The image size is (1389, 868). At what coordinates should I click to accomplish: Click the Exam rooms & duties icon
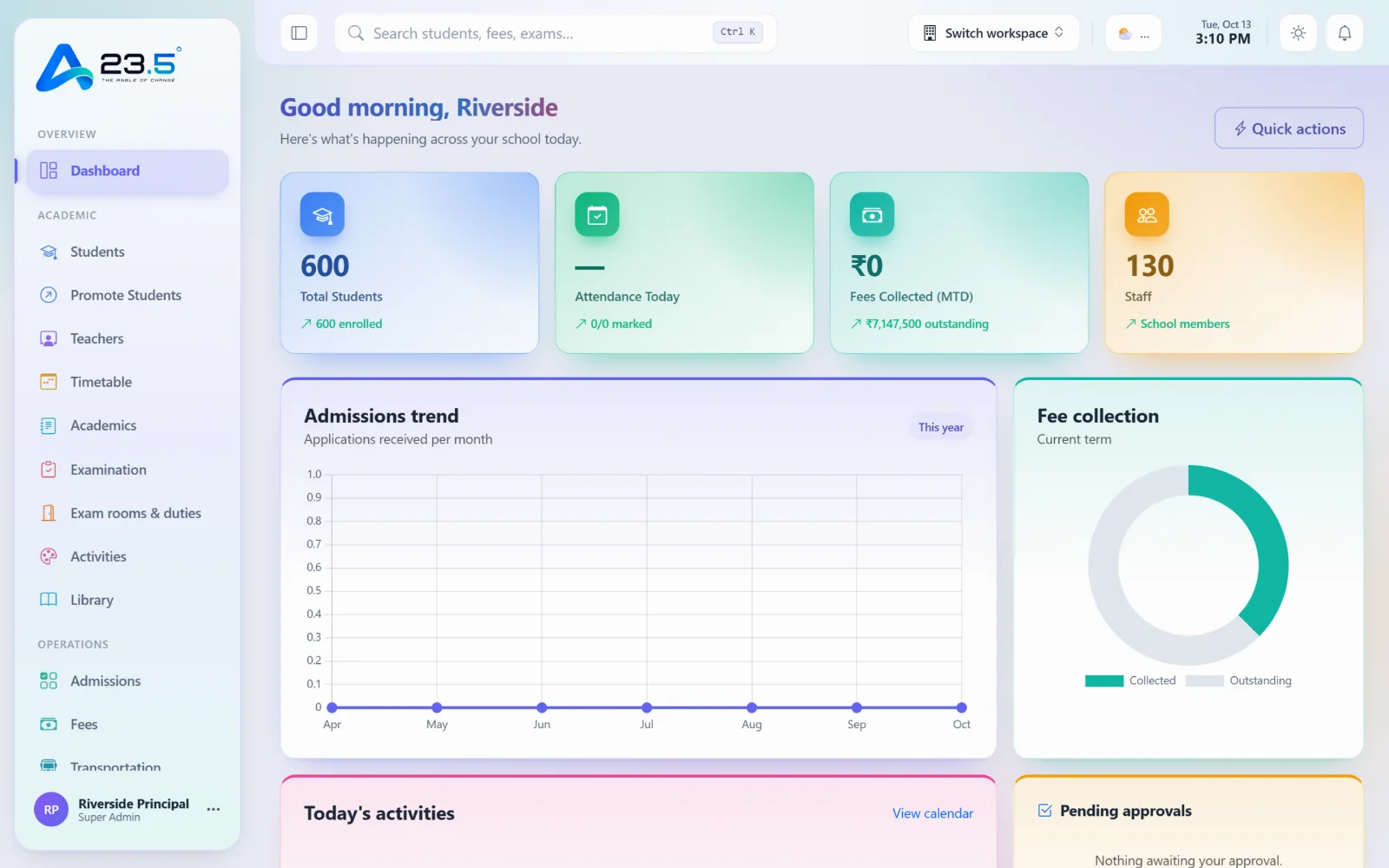click(x=49, y=513)
